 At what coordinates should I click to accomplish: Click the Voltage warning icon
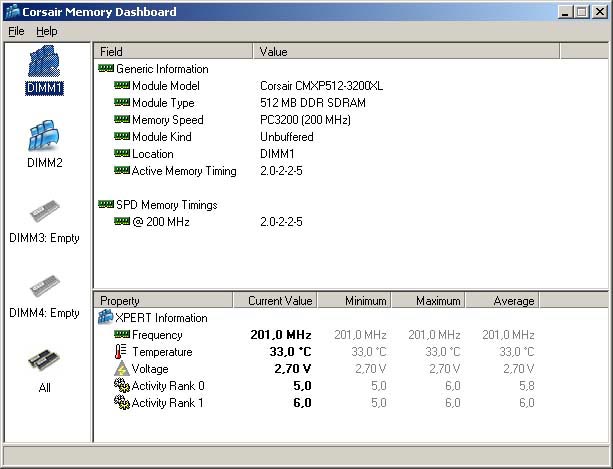tap(121, 369)
